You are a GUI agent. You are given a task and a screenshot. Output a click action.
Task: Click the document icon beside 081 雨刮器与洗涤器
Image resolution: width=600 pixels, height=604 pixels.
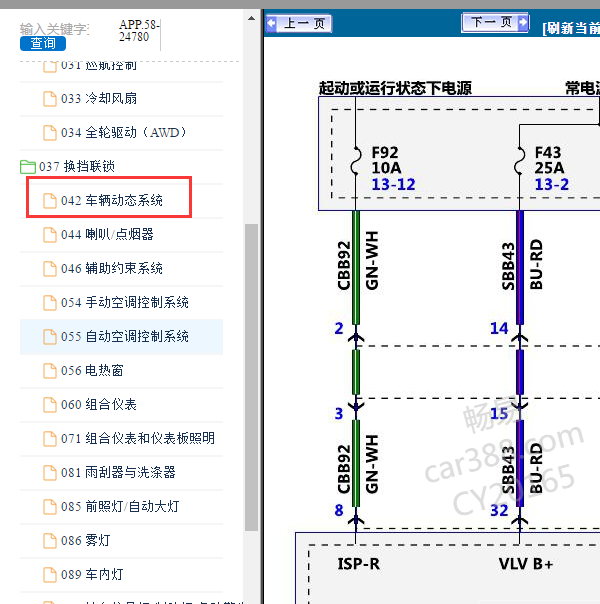50,473
